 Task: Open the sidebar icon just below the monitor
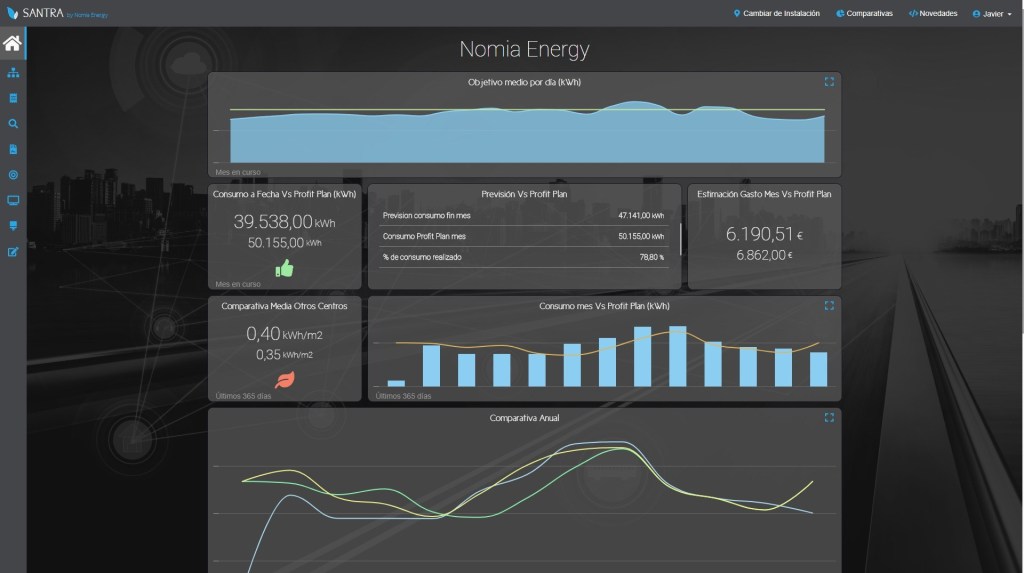coord(13,225)
